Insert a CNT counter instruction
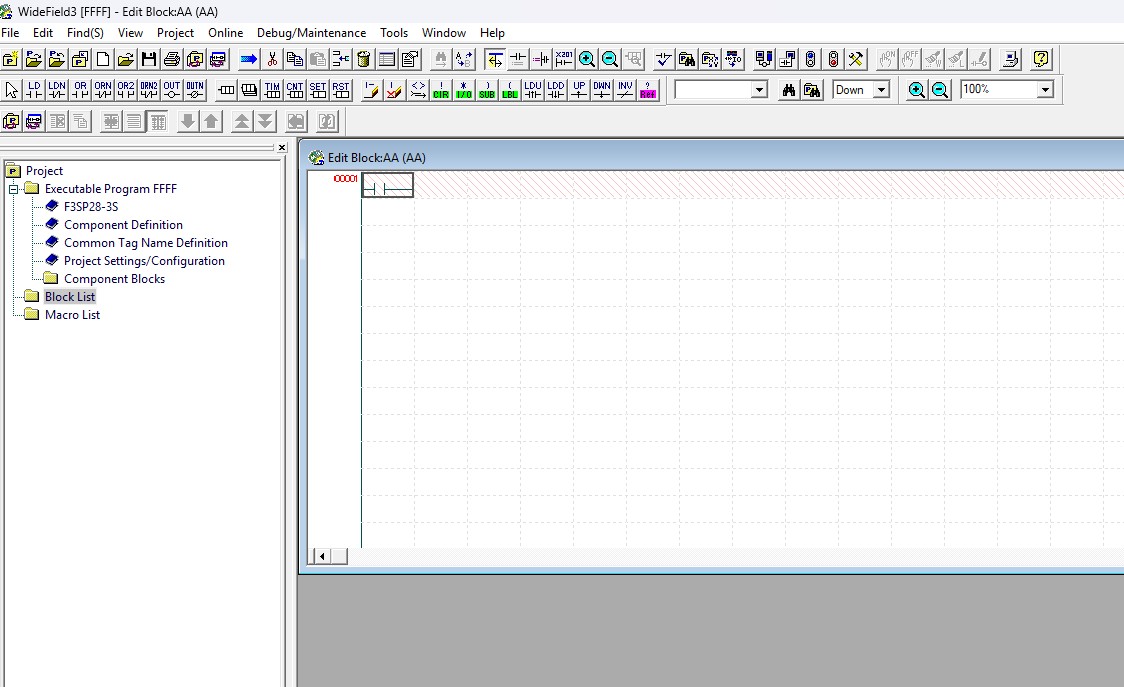 tap(295, 90)
